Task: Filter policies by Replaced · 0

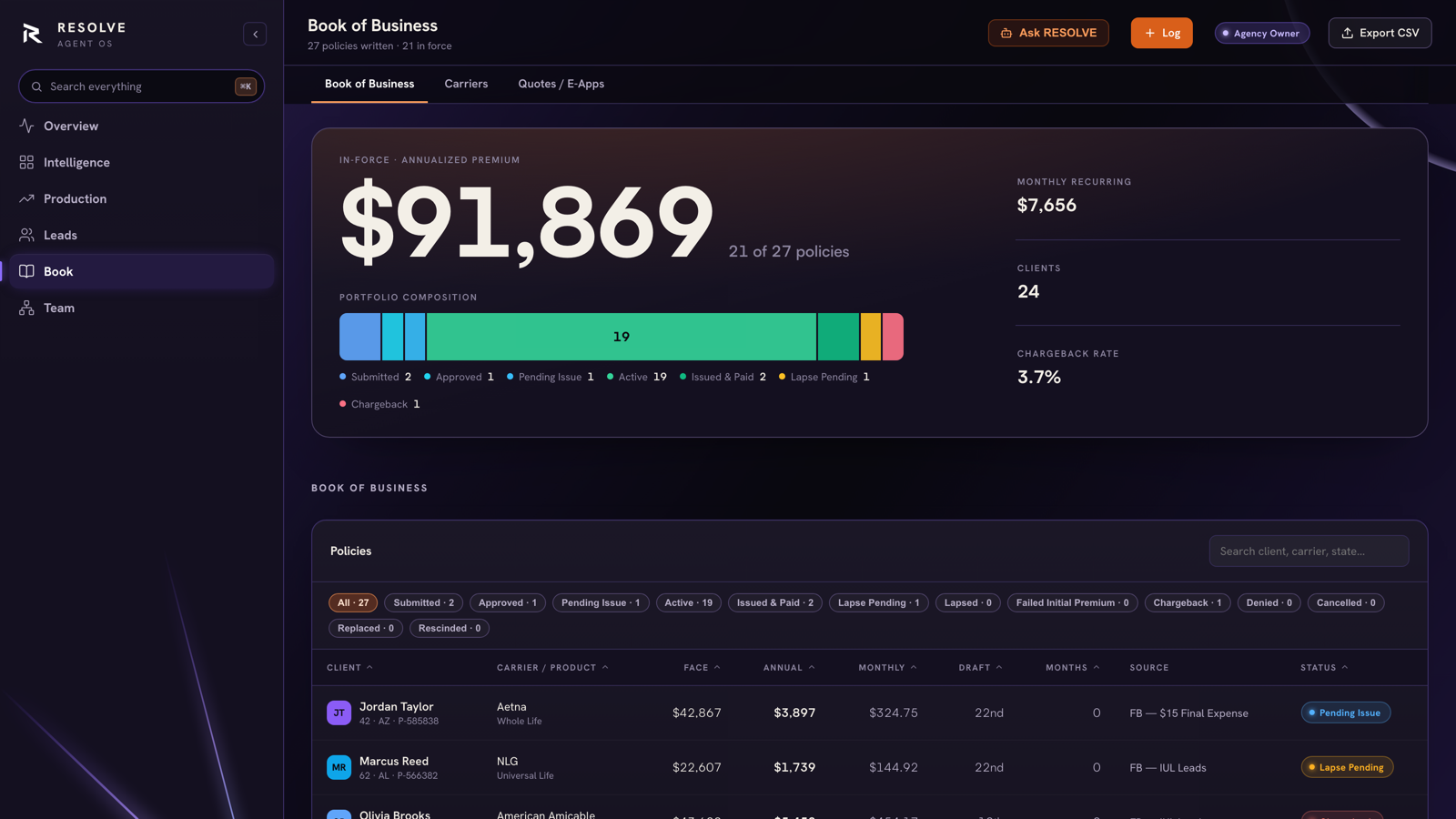Action: pos(366,628)
